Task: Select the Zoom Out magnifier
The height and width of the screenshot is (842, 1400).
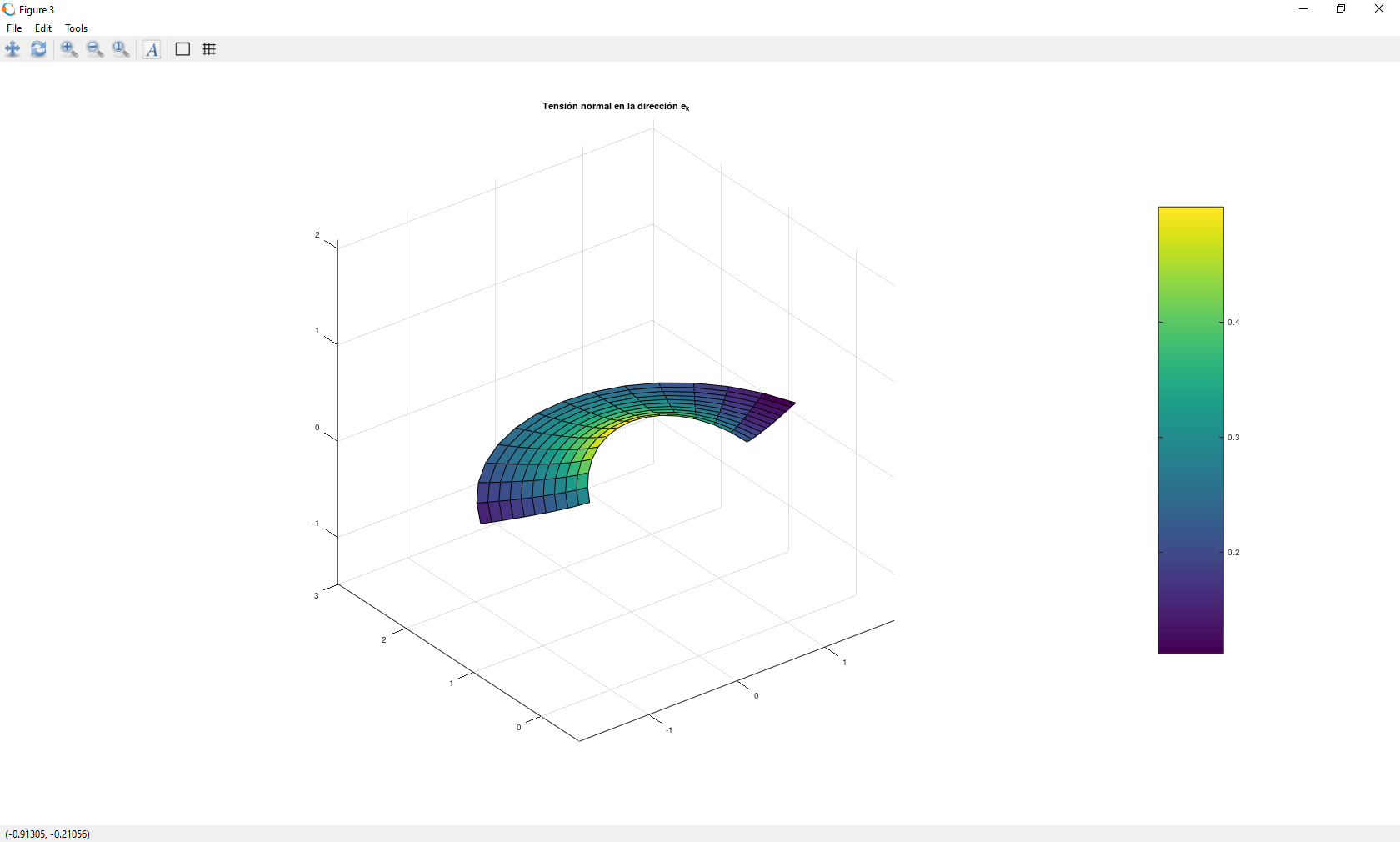Action: pyautogui.click(x=95, y=49)
